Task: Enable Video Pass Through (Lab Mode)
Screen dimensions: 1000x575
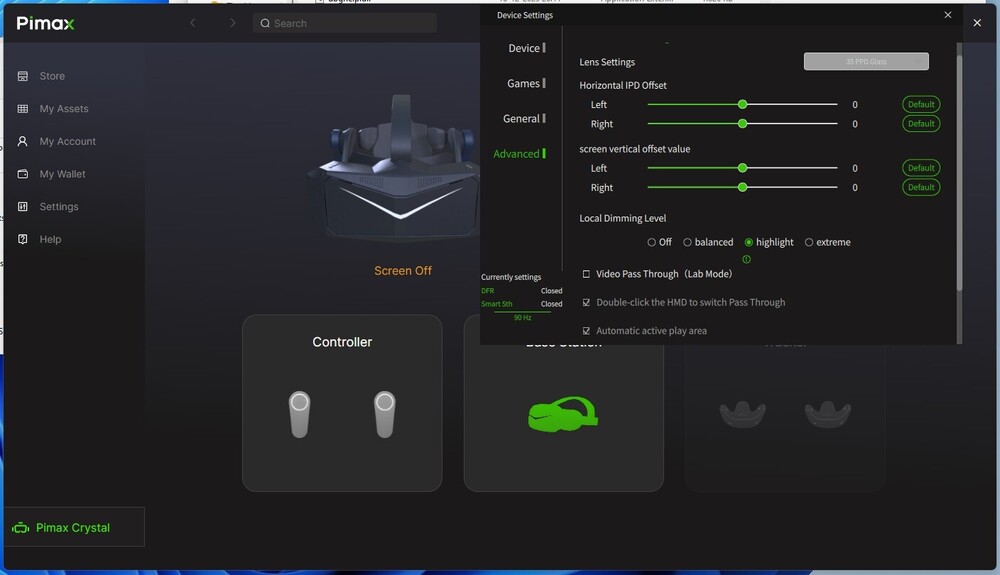Action: pos(586,274)
